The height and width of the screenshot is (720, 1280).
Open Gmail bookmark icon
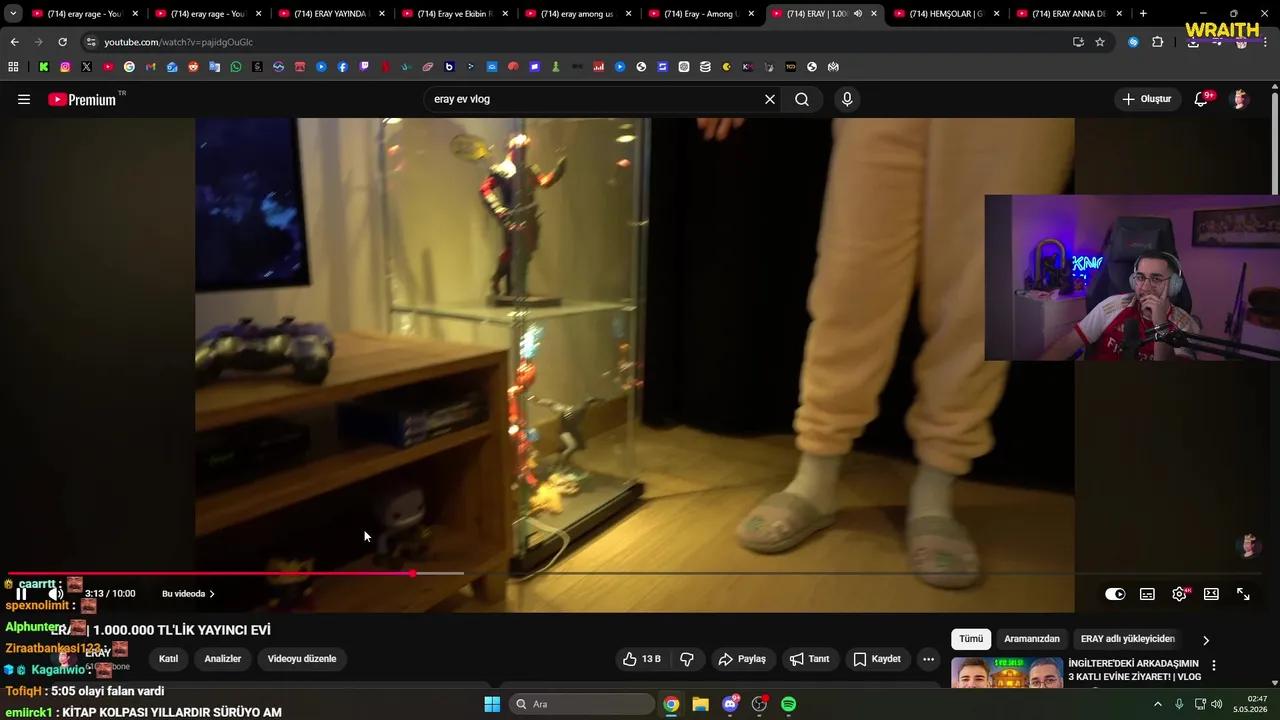[x=150, y=67]
